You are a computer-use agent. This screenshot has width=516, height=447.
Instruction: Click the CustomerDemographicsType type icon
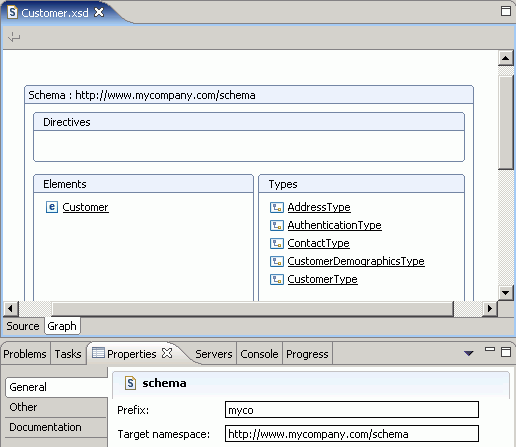click(x=277, y=261)
